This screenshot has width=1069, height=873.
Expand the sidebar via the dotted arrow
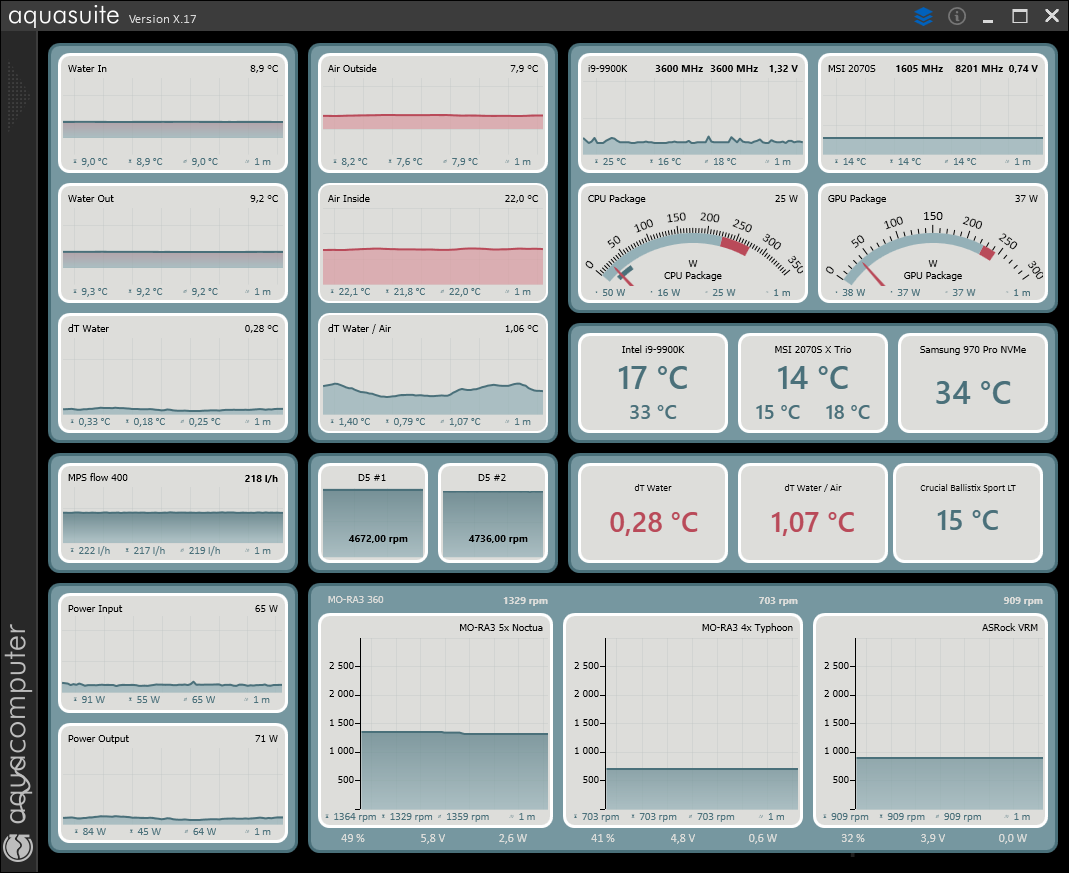click(18, 96)
